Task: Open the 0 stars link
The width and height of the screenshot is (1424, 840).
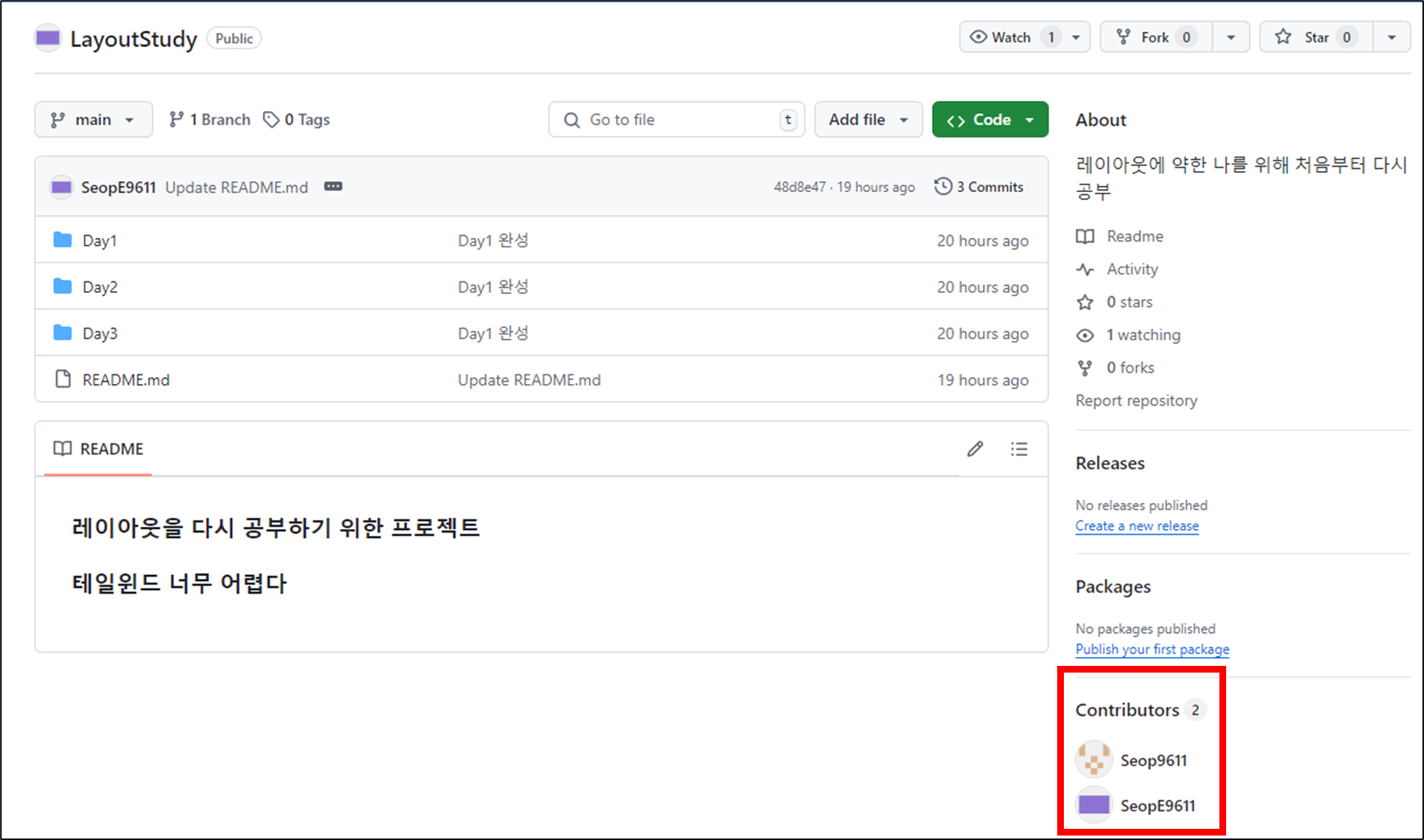Action: pos(1129,302)
